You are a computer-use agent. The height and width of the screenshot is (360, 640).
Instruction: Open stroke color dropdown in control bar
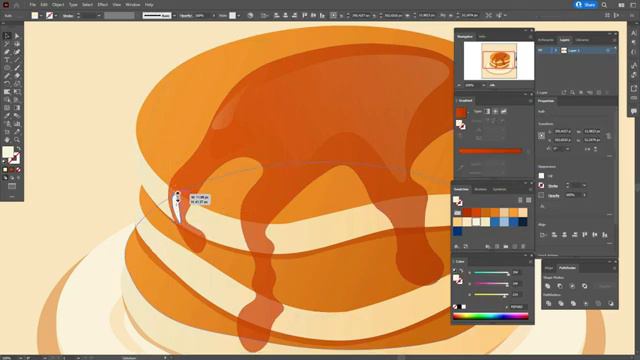click(56, 16)
